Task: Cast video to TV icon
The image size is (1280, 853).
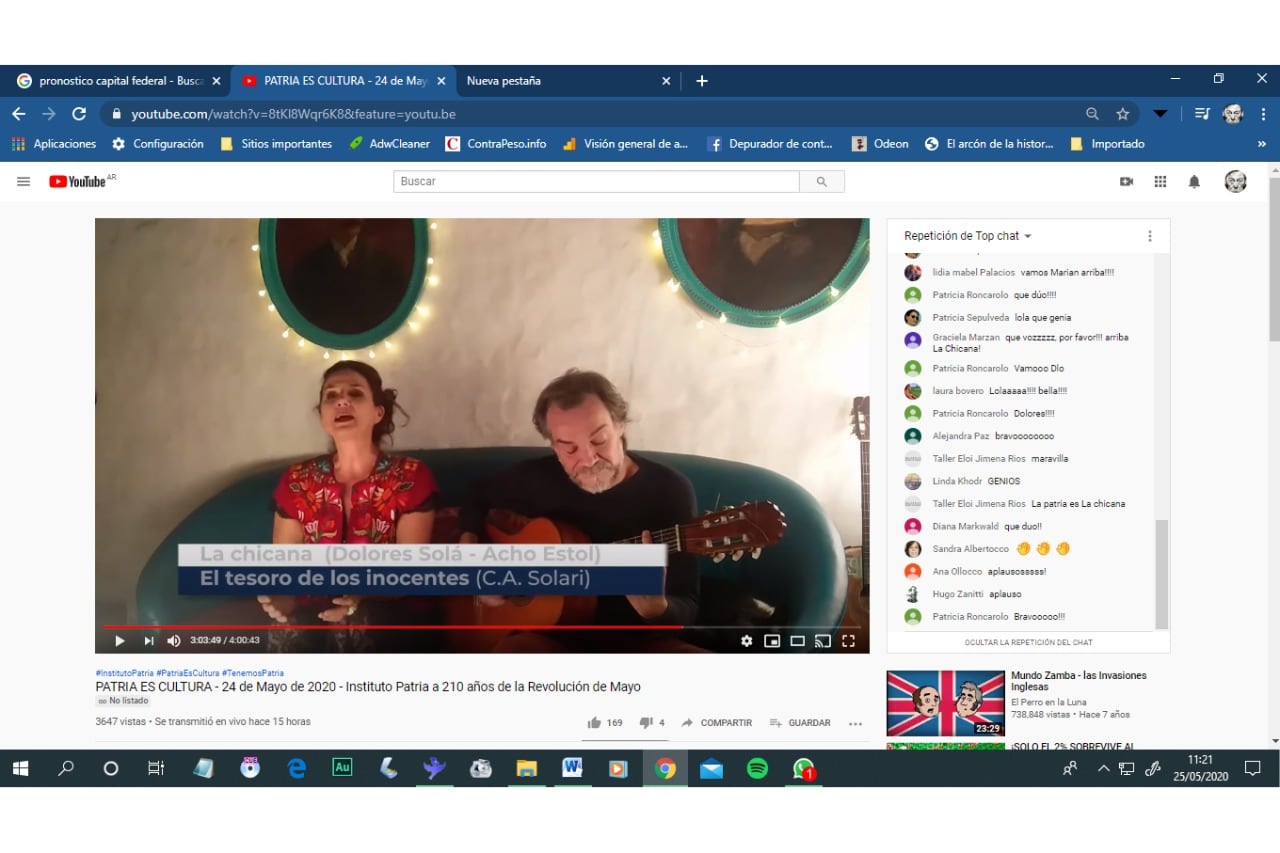Action: point(823,641)
